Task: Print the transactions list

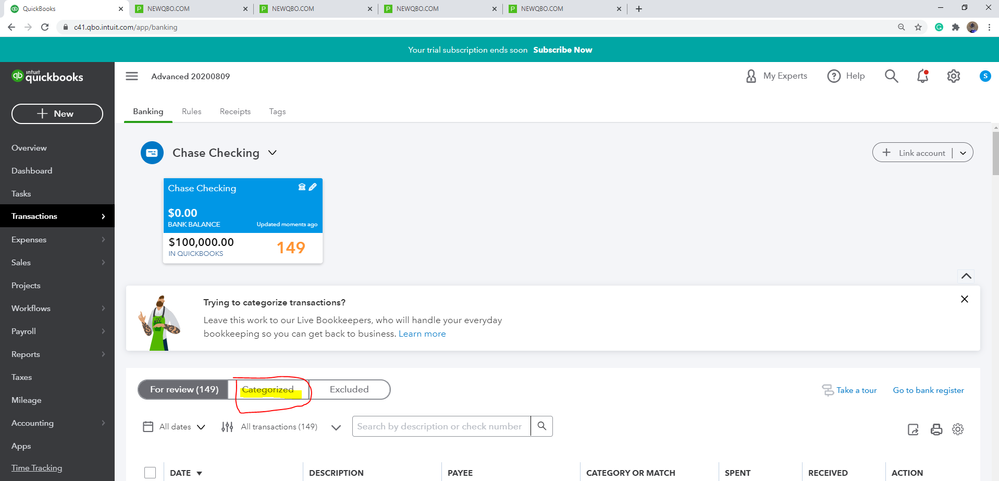Action: (936, 429)
